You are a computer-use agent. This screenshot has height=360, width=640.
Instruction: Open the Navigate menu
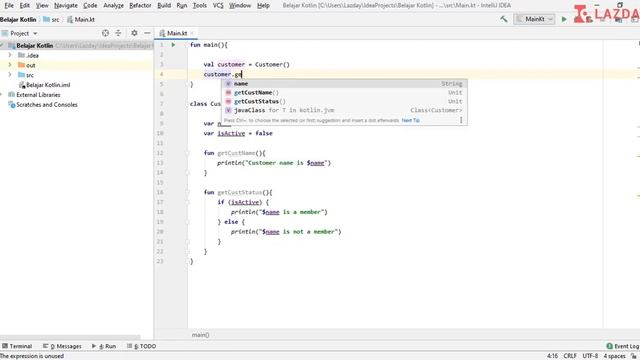tap(66, 5)
